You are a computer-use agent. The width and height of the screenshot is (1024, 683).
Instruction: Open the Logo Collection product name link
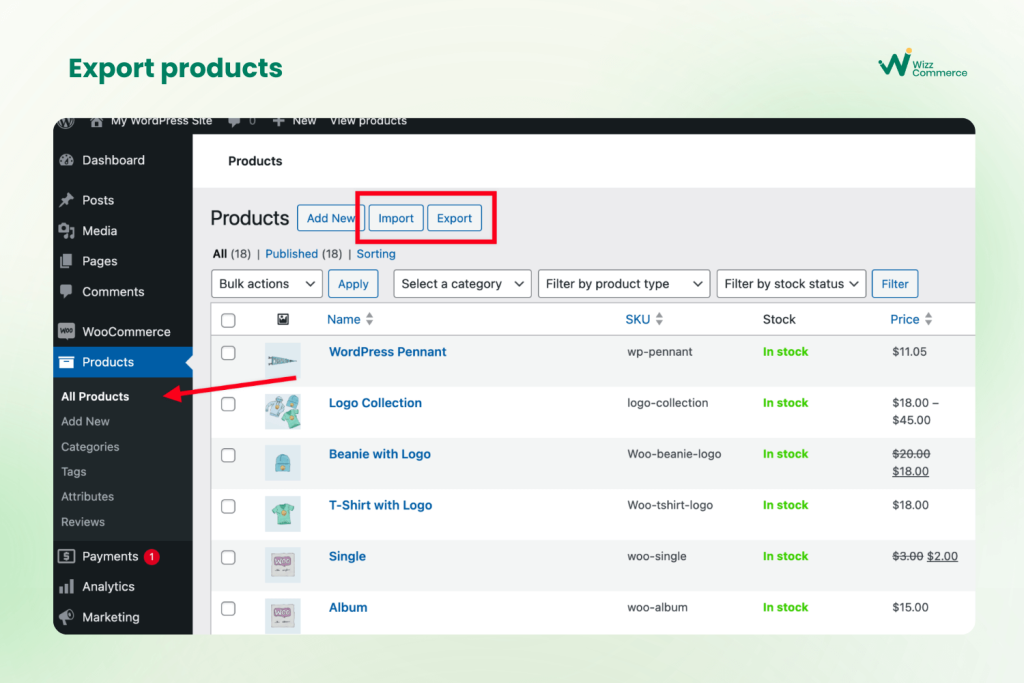[375, 403]
